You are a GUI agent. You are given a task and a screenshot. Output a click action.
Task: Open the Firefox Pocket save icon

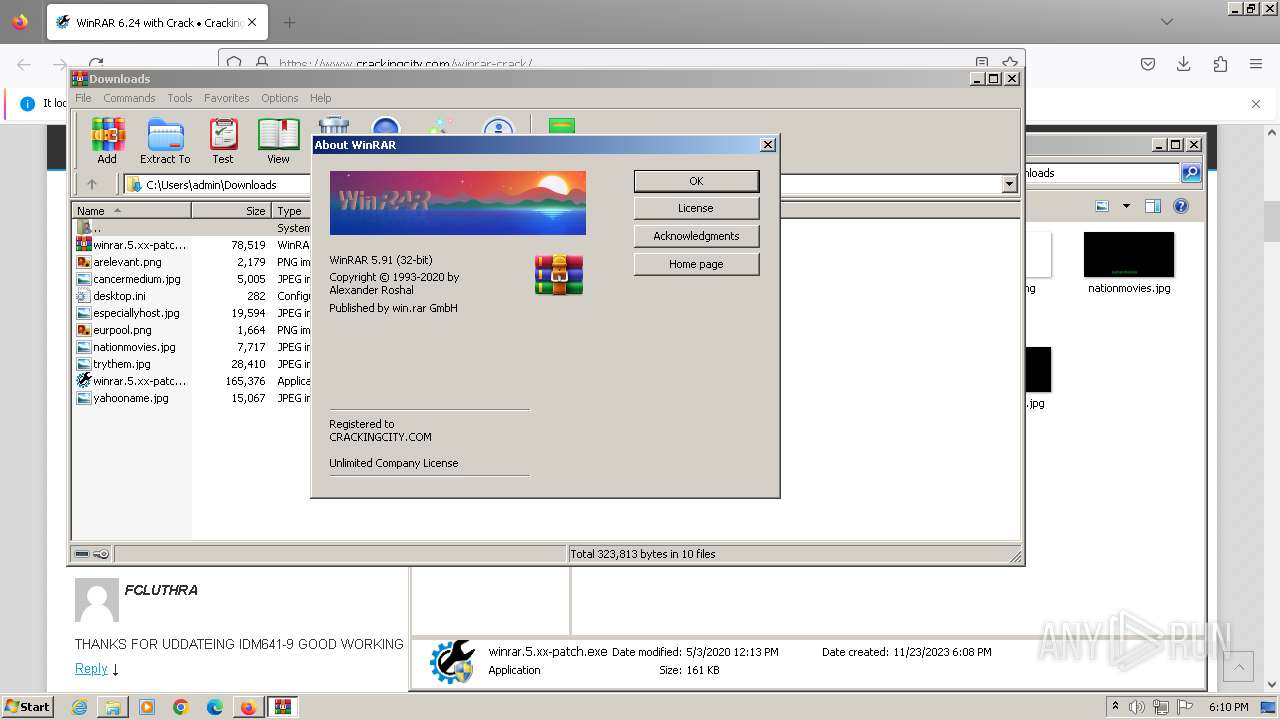[1148, 64]
